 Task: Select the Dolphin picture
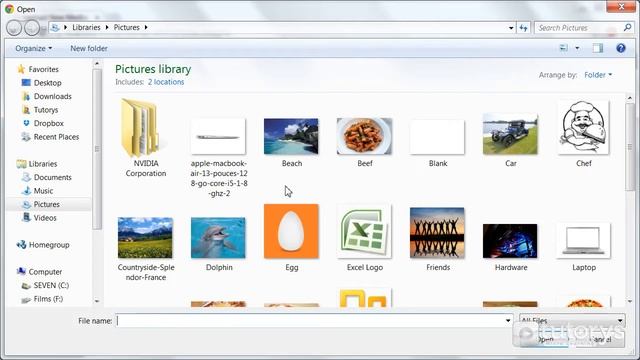pyautogui.click(x=218, y=244)
